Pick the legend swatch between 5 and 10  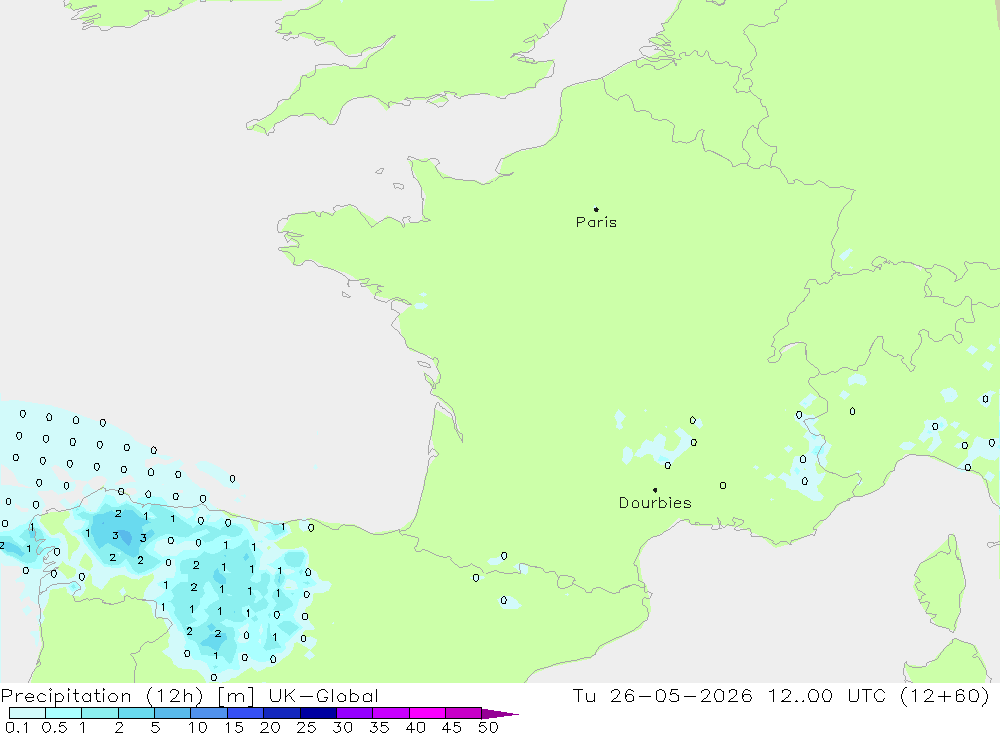pyautogui.click(x=173, y=713)
